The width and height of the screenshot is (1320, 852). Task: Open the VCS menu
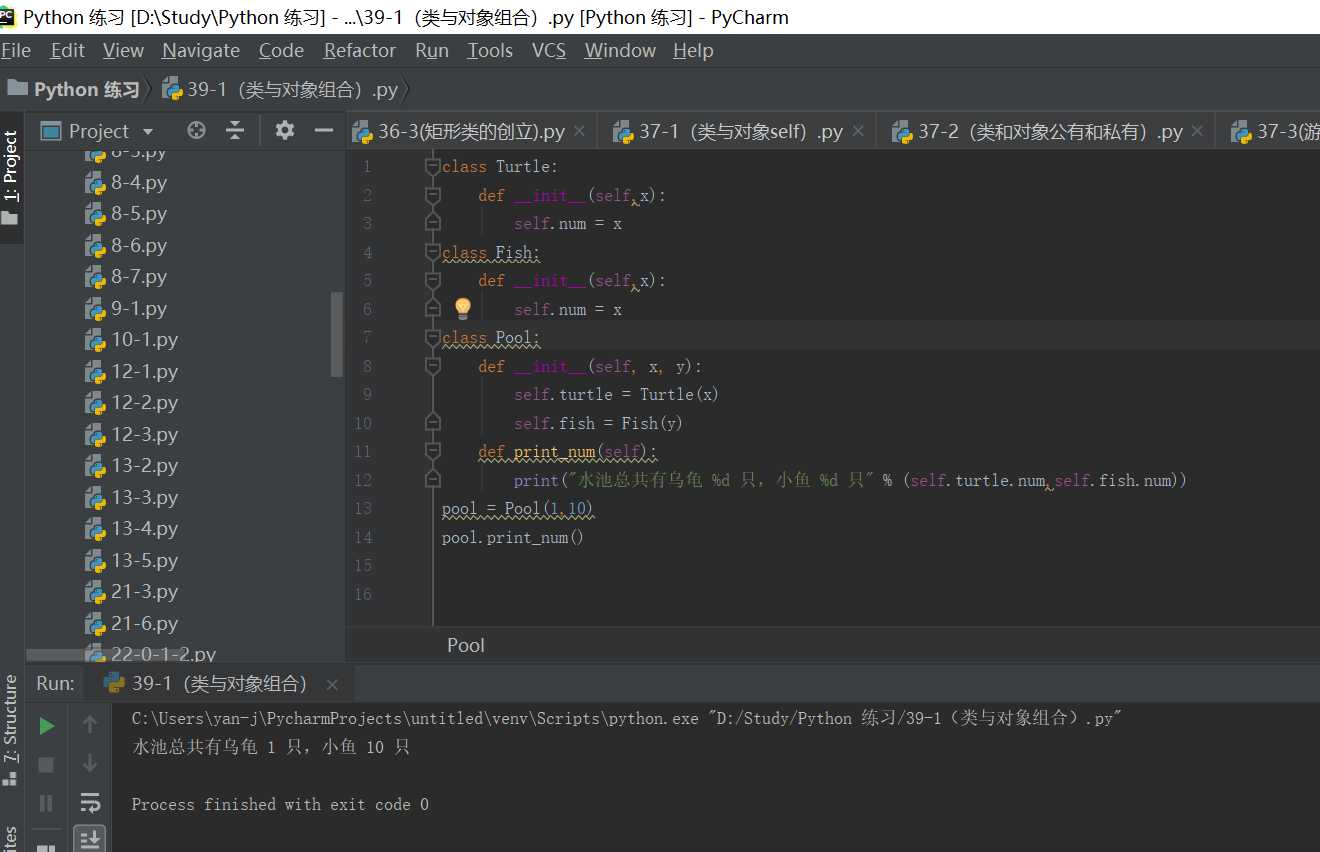pyautogui.click(x=549, y=50)
